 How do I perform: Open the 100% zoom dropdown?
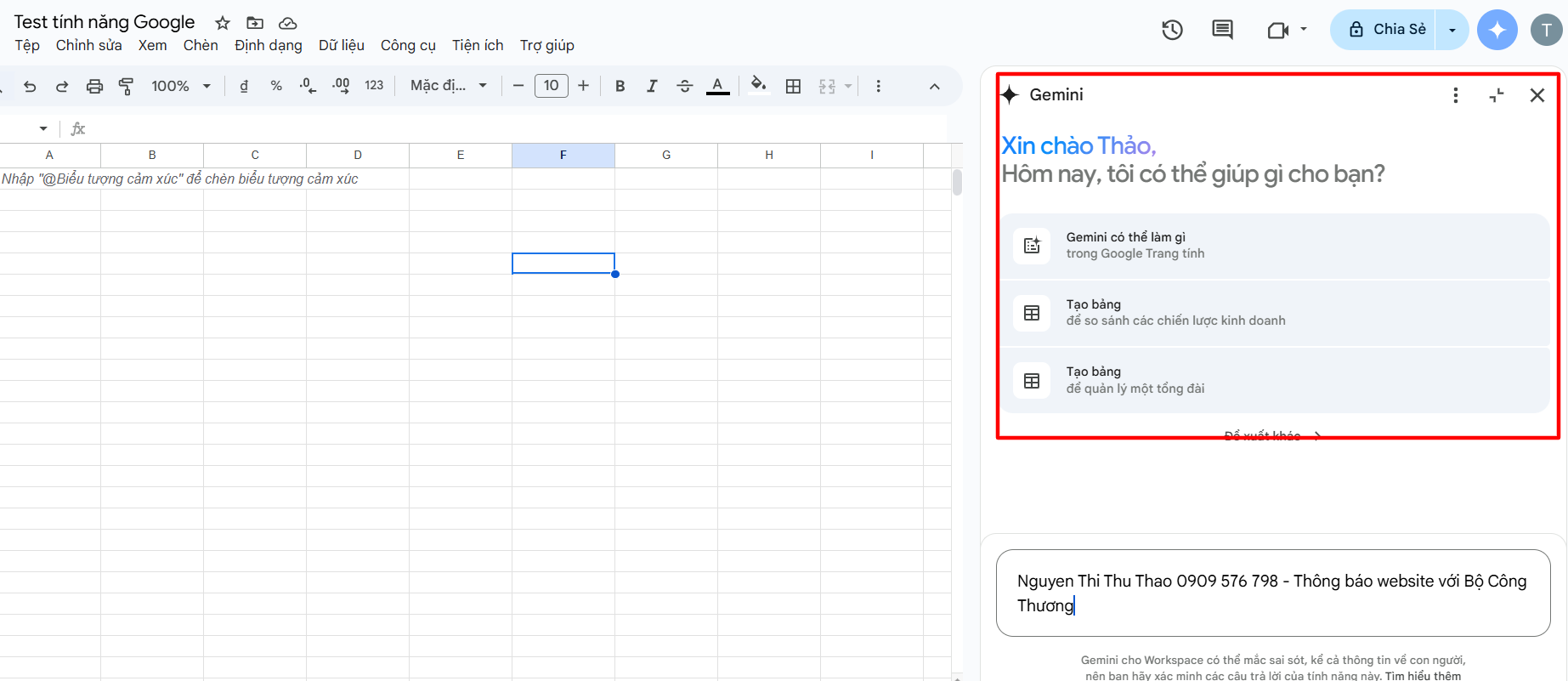[180, 86]
